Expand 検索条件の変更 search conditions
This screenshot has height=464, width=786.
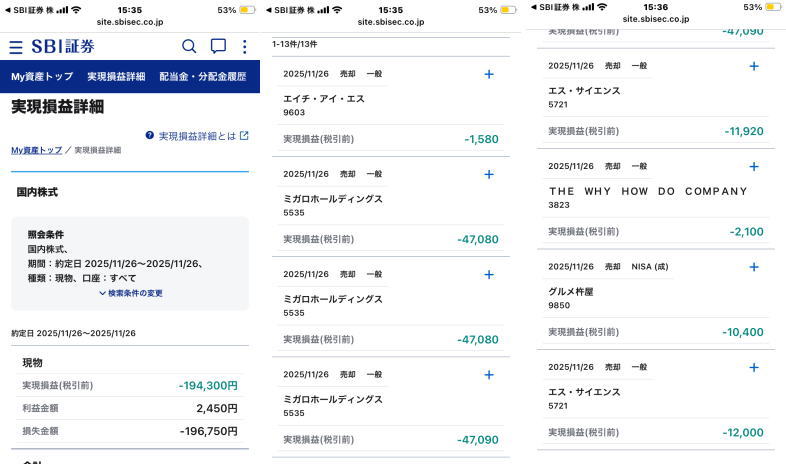point(131,293)
